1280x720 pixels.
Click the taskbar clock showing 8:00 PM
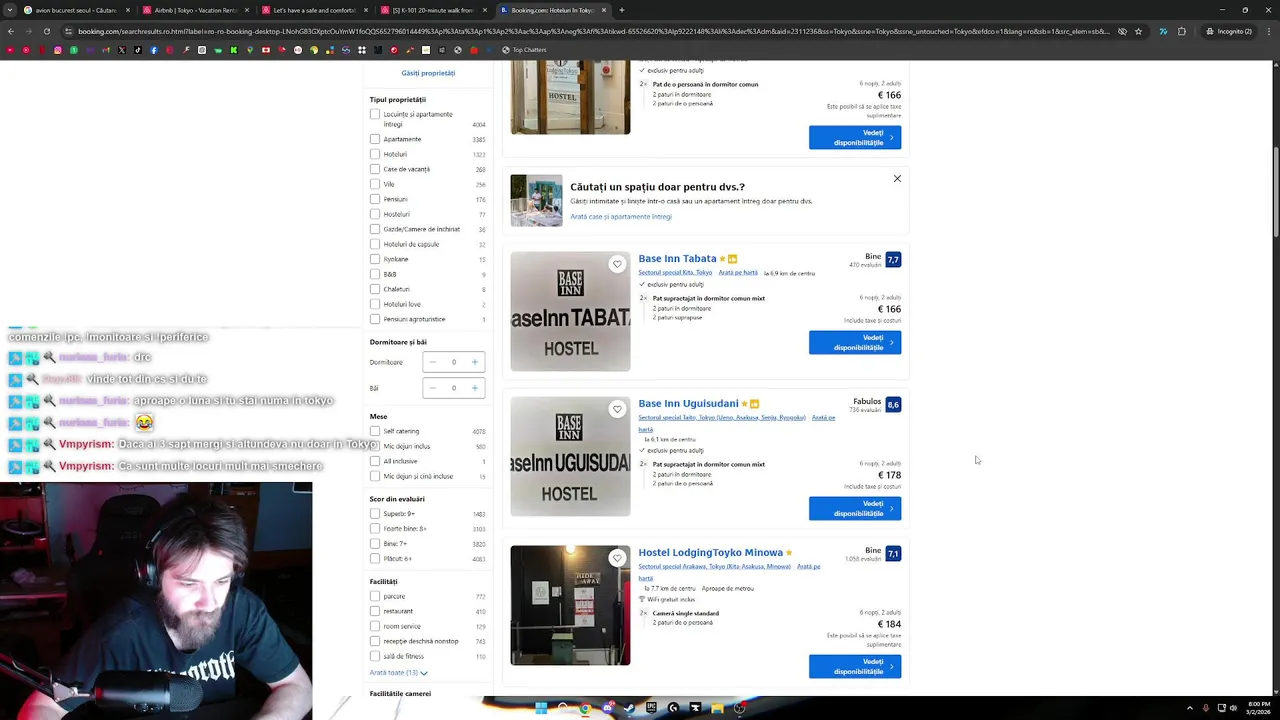[x=1259, y=708]
